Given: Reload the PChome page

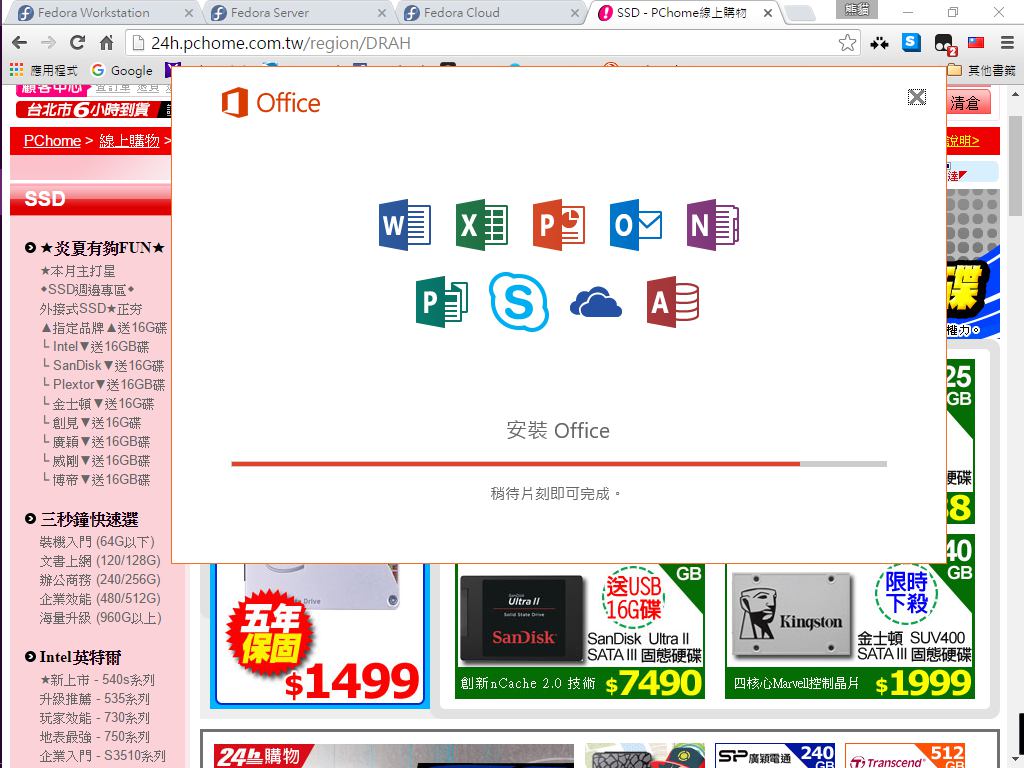Looking at the screenshot, I should tap(77, 43).
